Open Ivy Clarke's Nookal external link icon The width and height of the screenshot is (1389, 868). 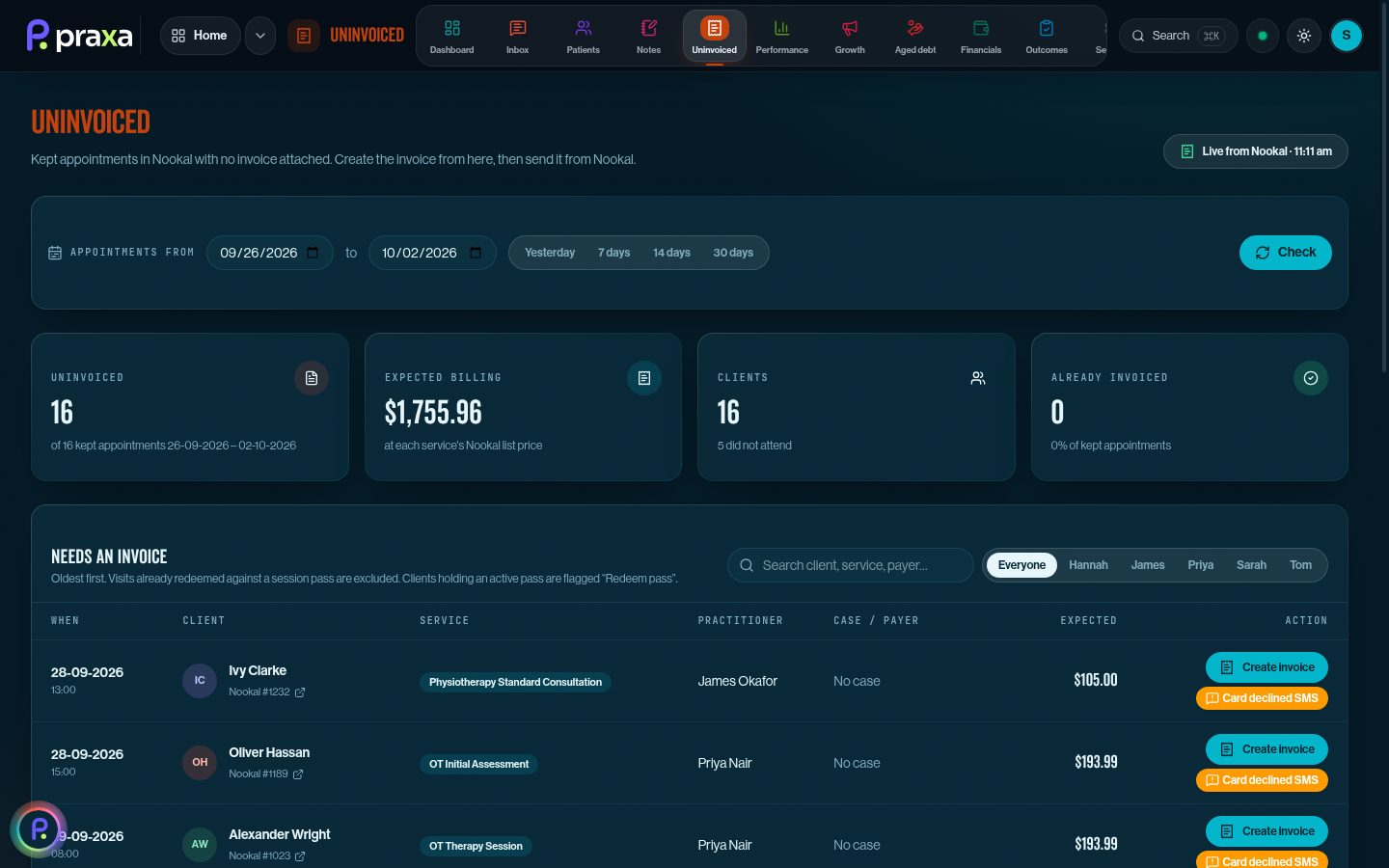click(x=300, y=692)
